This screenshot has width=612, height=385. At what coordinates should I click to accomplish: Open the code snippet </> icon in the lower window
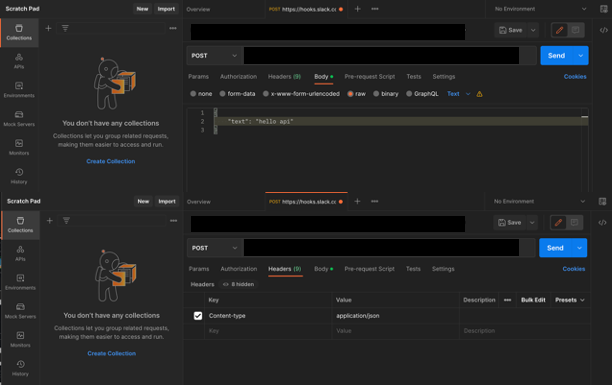click(x=602, y=223)
